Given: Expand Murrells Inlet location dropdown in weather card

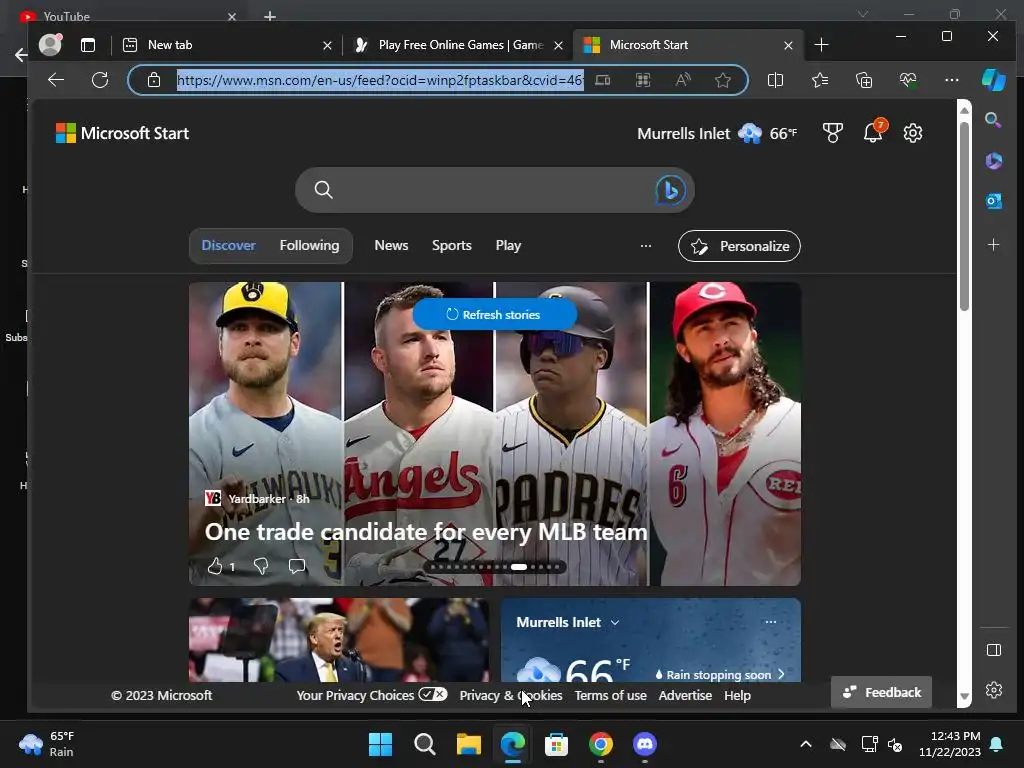Looking at the screenshot, I should click(615, 622).
